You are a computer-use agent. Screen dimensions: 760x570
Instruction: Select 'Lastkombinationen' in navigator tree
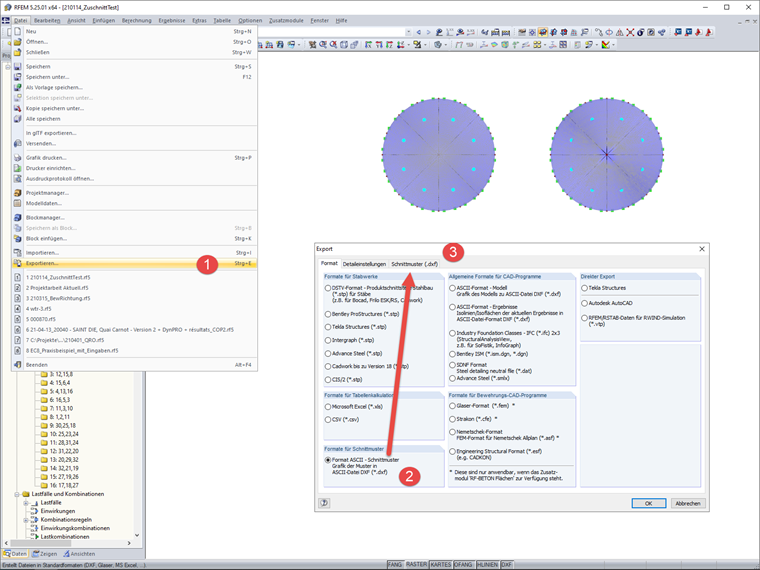point(65,537)
